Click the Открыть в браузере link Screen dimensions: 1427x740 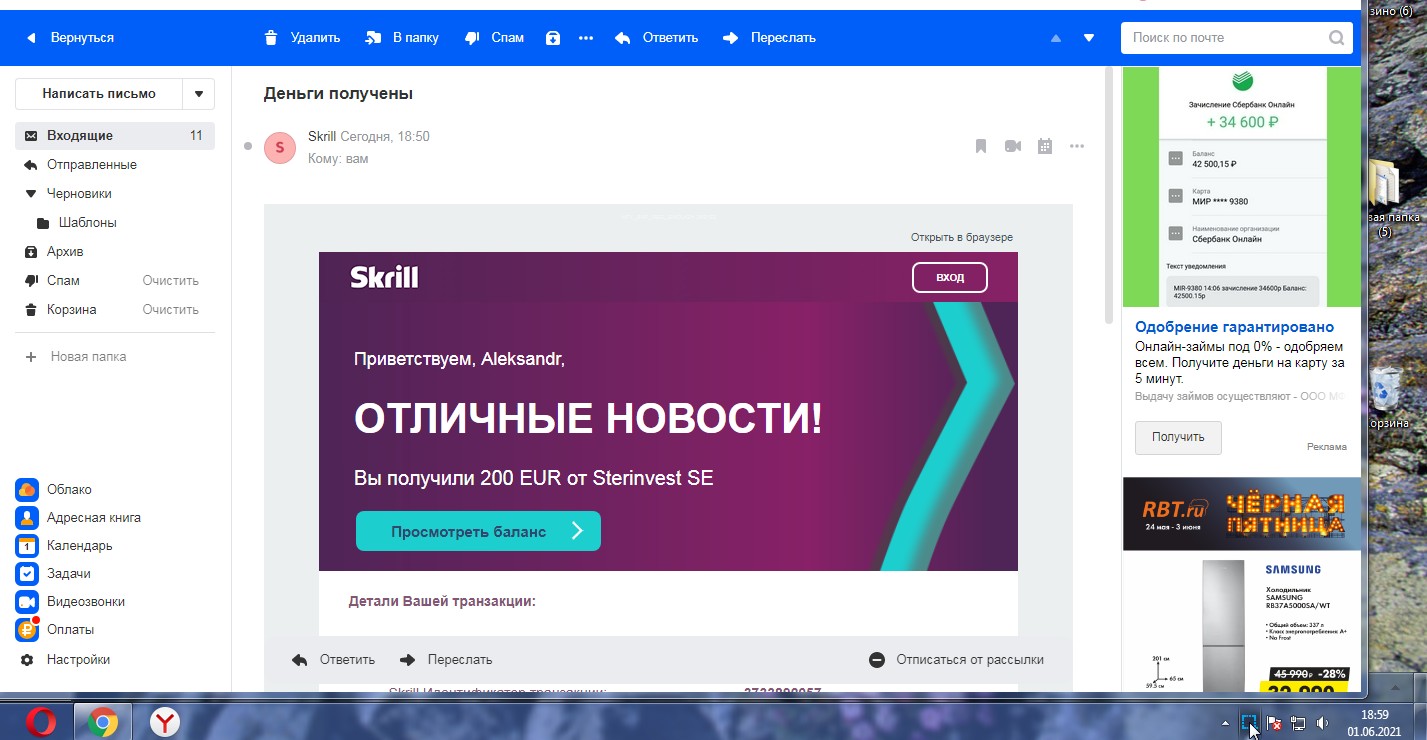click(x=962, y=238)
